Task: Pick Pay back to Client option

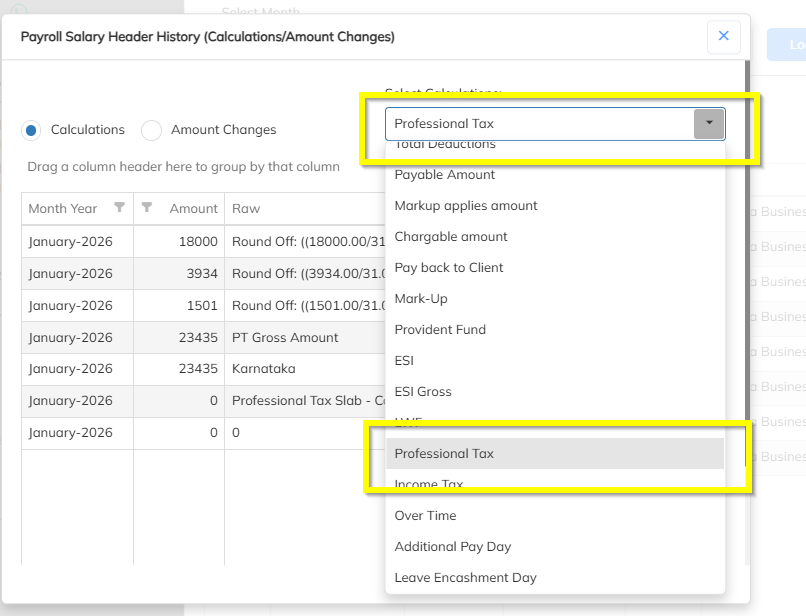Action: click(449, 268)
